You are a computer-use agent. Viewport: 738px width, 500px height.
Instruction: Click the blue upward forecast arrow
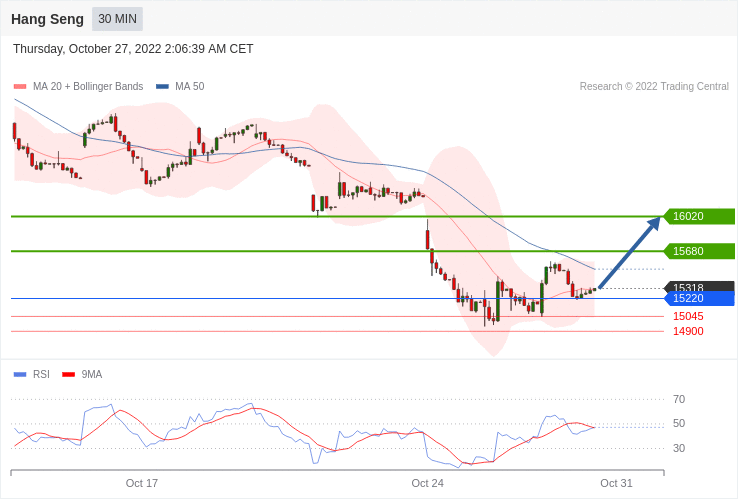click(630, 252)
